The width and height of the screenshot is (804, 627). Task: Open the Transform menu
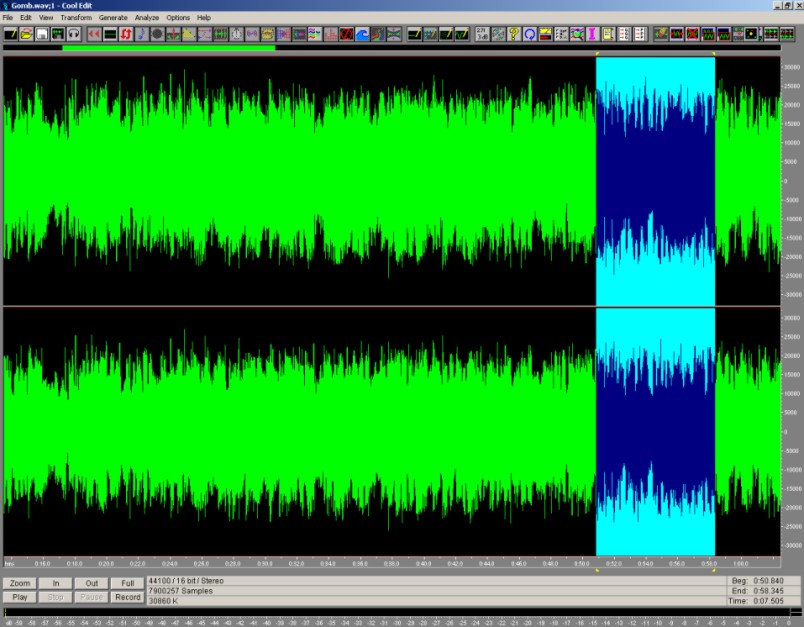76,17
